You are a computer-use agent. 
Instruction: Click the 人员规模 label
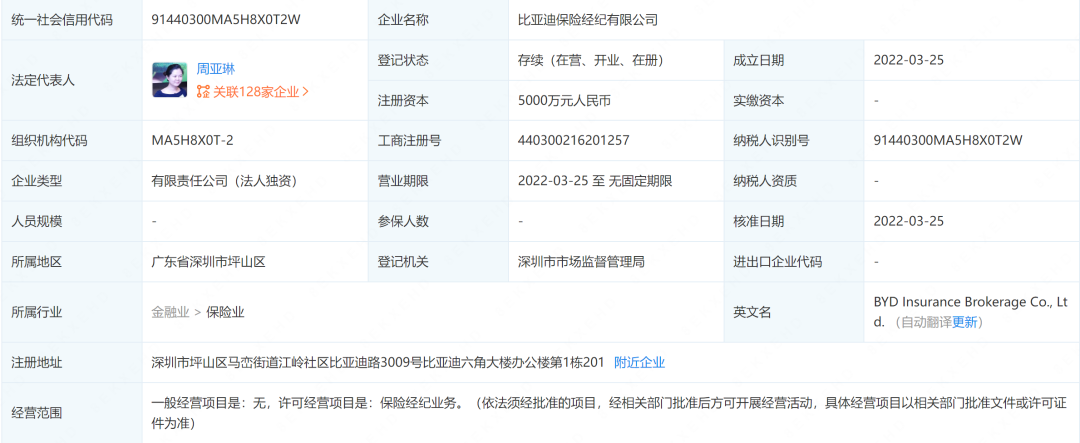click(37, 221)
